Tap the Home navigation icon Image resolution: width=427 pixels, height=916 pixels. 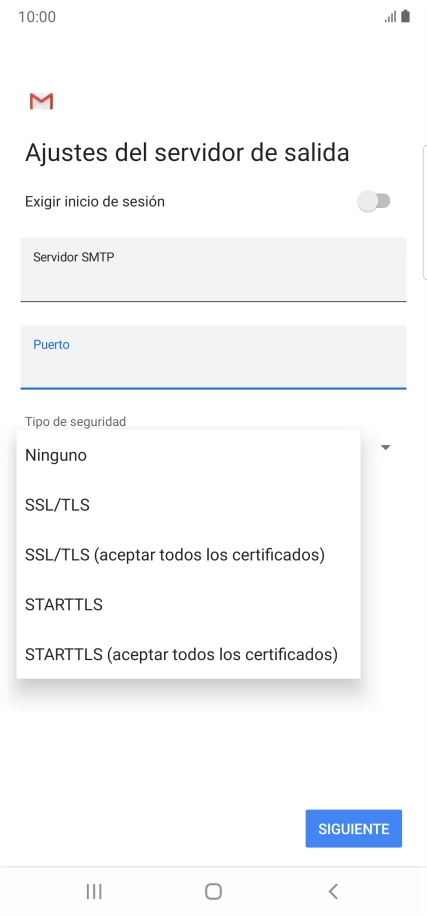point(213,891)
